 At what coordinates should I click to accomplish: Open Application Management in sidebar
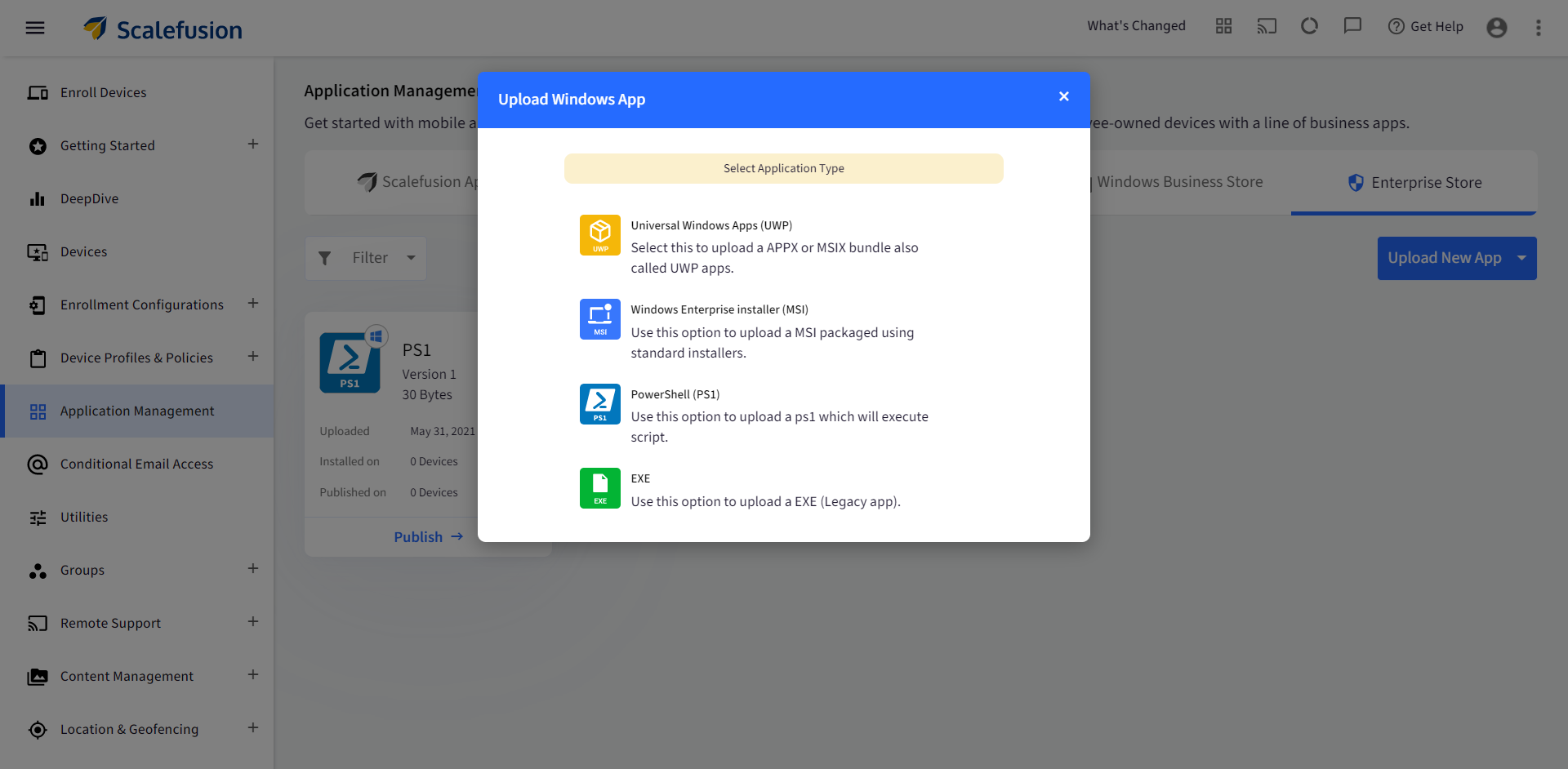136,411
